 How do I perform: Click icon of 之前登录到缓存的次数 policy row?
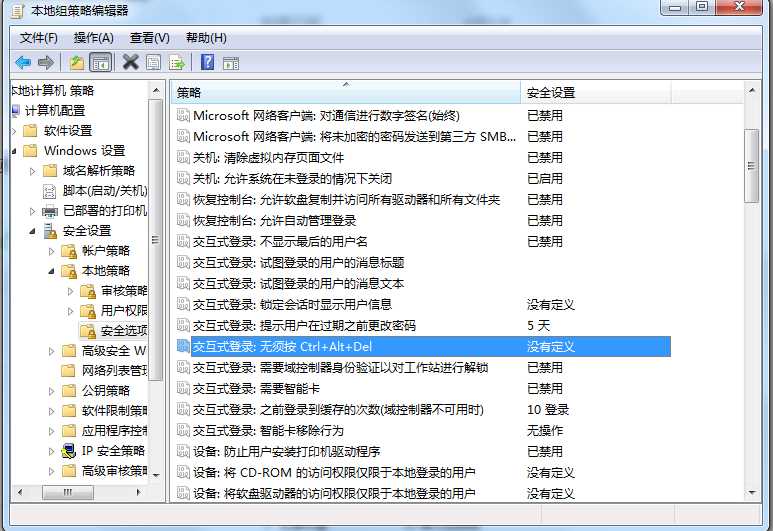tap(183, 409)
